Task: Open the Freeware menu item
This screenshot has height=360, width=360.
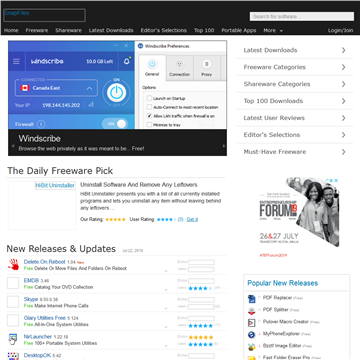Action: [37, 30]
